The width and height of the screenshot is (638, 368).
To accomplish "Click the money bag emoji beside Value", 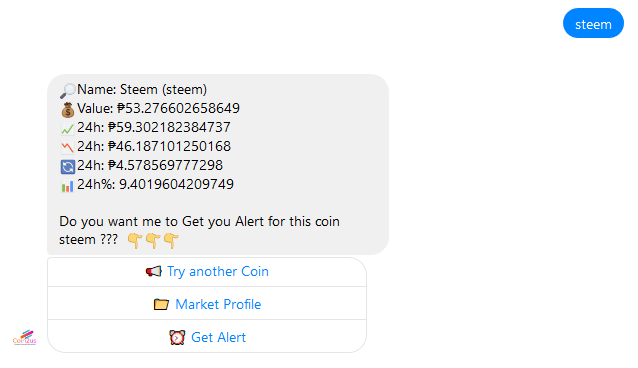I will click(68, 110).
